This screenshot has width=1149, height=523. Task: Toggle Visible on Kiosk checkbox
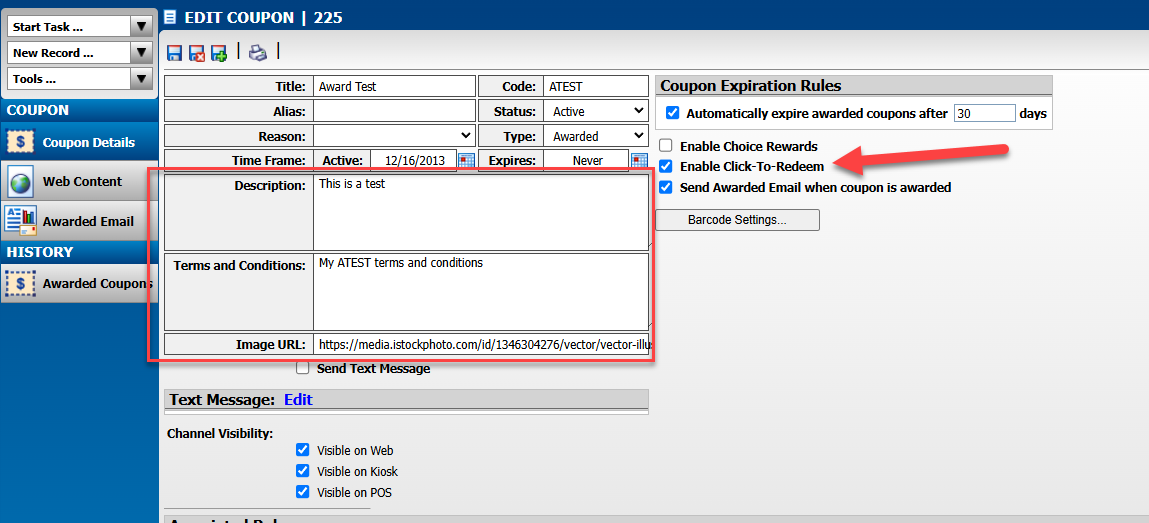(x=303, y=471)
